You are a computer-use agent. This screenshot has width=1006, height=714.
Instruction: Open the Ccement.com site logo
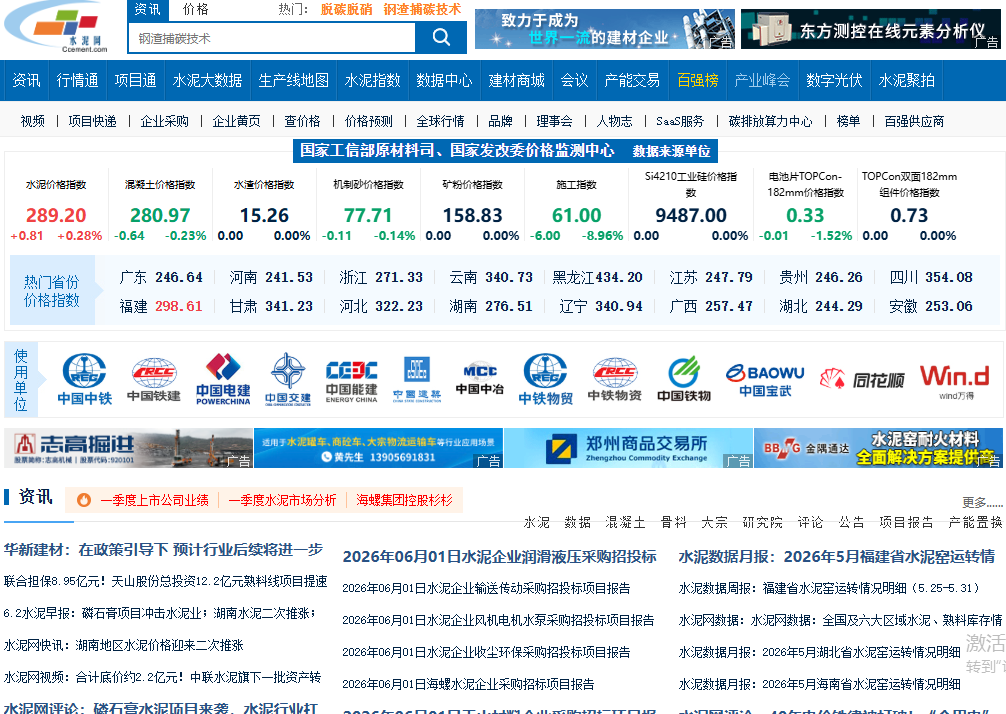[x=58, y=27]
